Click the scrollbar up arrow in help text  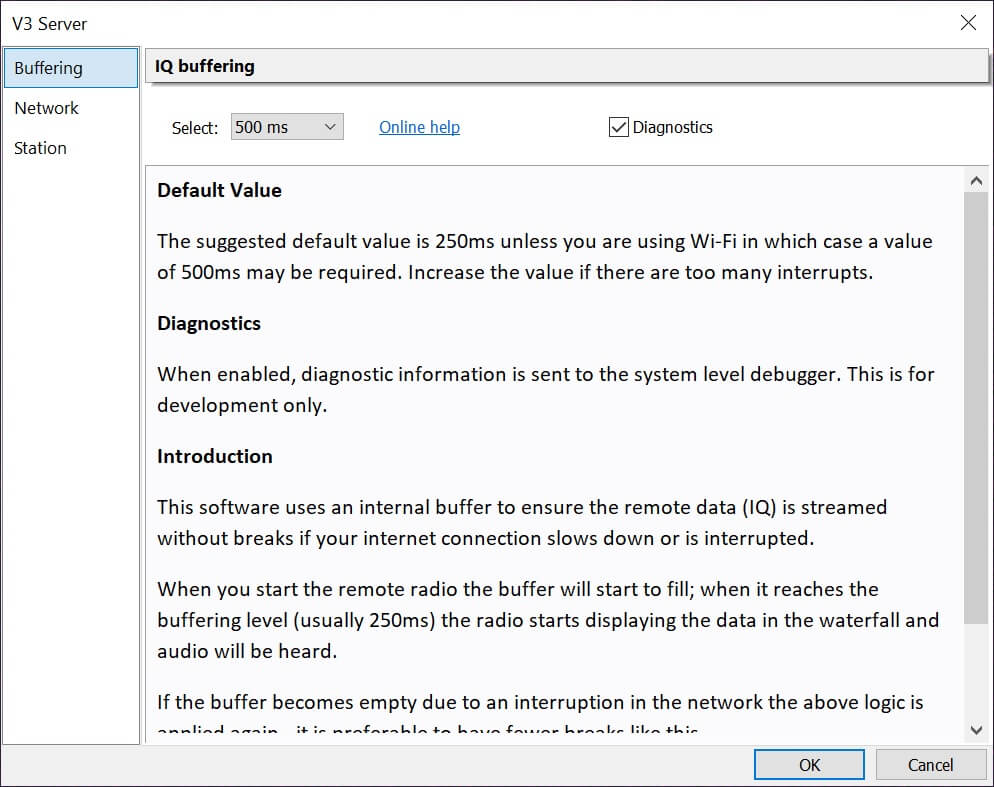[x=976, y=180]
